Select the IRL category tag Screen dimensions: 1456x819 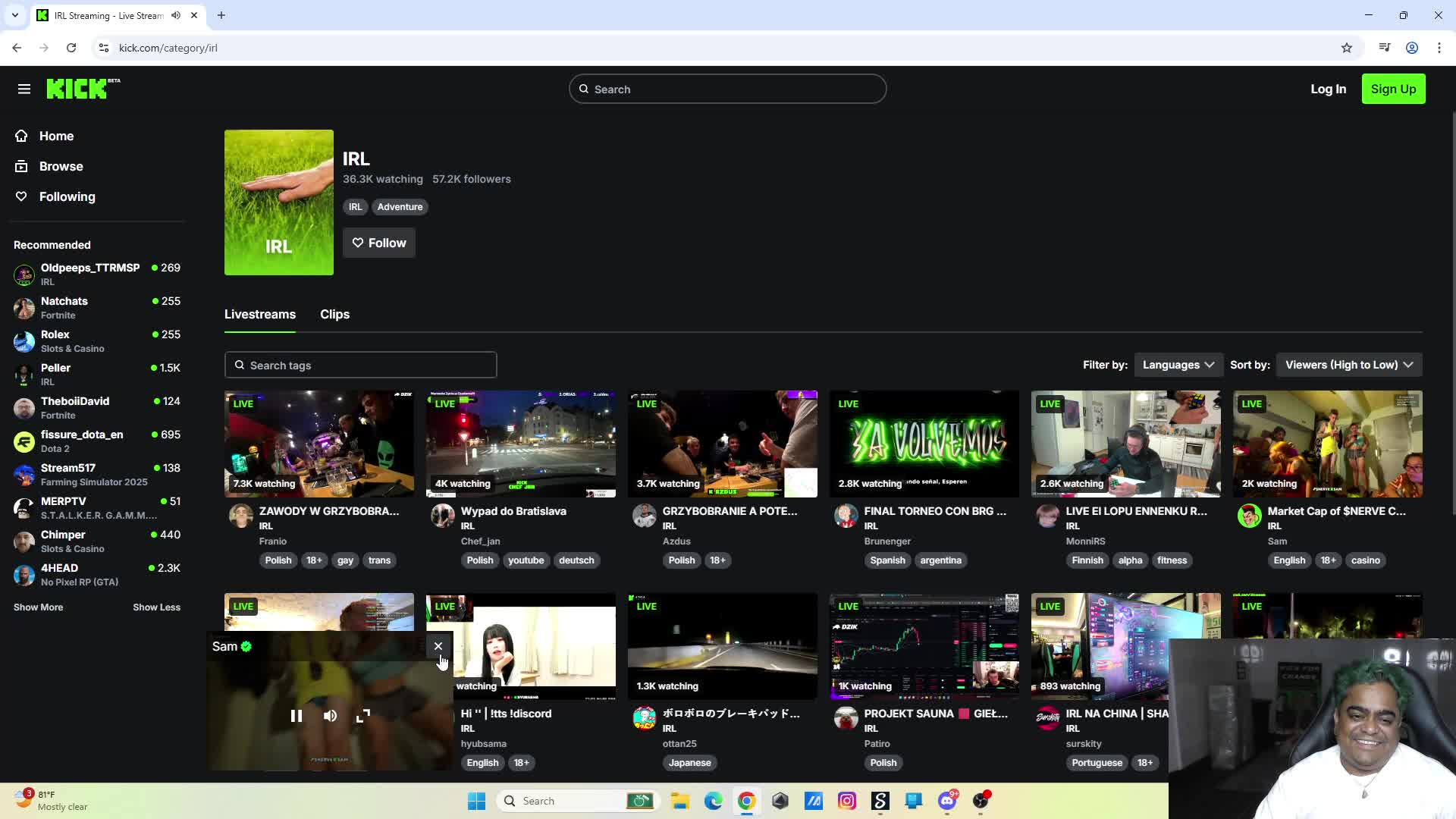[x=355, y=207]
